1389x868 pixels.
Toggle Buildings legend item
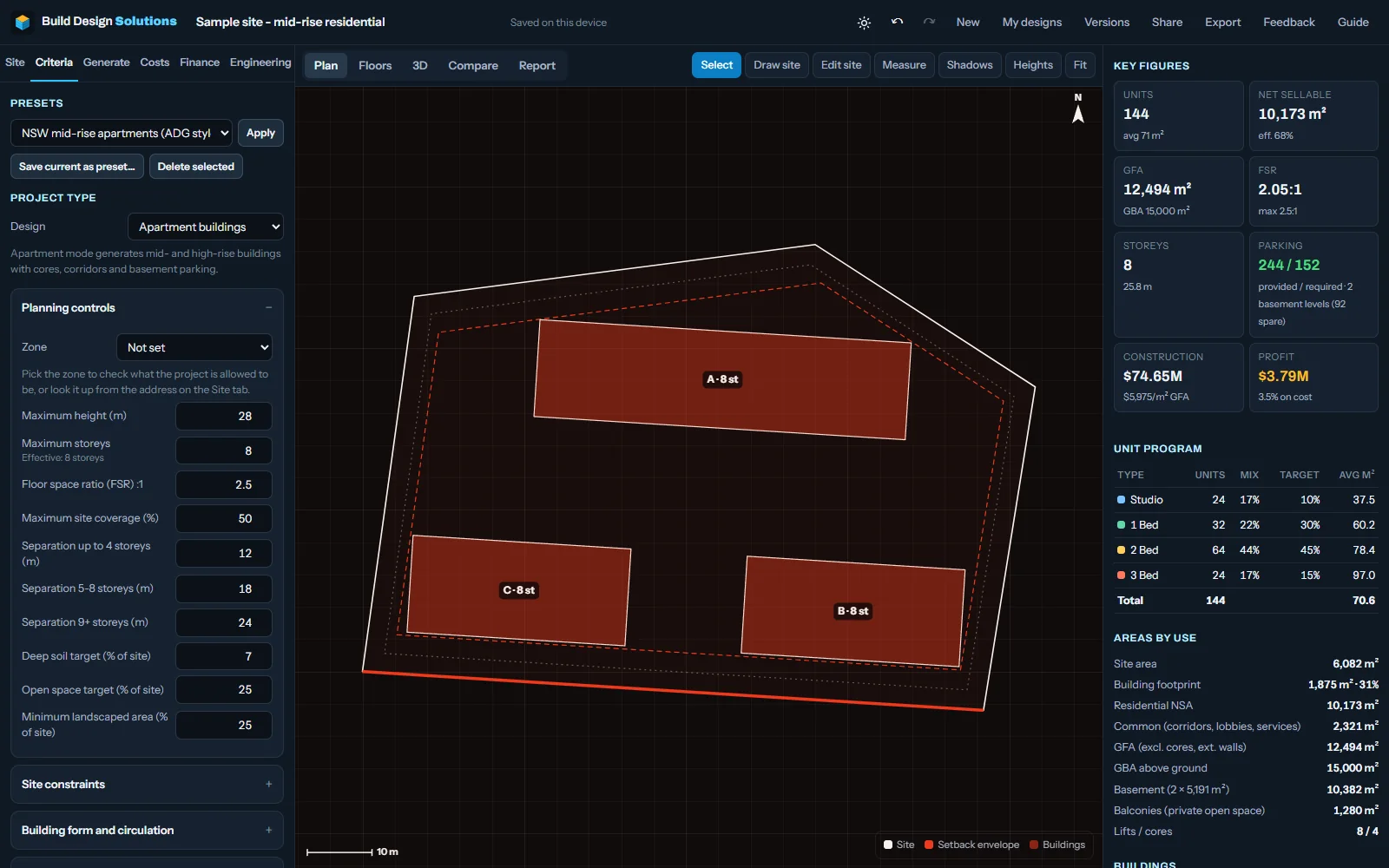click(x=1057, y=845)
